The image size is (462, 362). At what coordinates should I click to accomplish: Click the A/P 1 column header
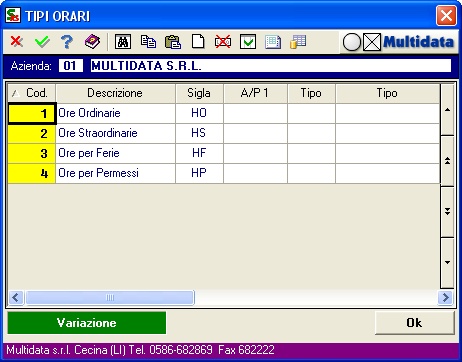pos(255,93)
